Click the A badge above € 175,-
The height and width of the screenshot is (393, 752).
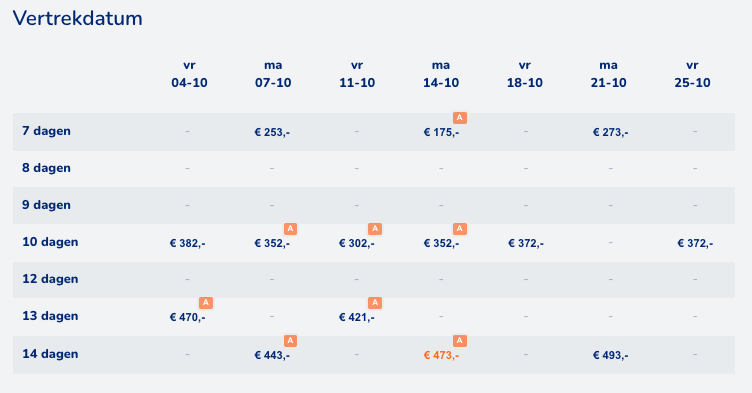point(459,118)
